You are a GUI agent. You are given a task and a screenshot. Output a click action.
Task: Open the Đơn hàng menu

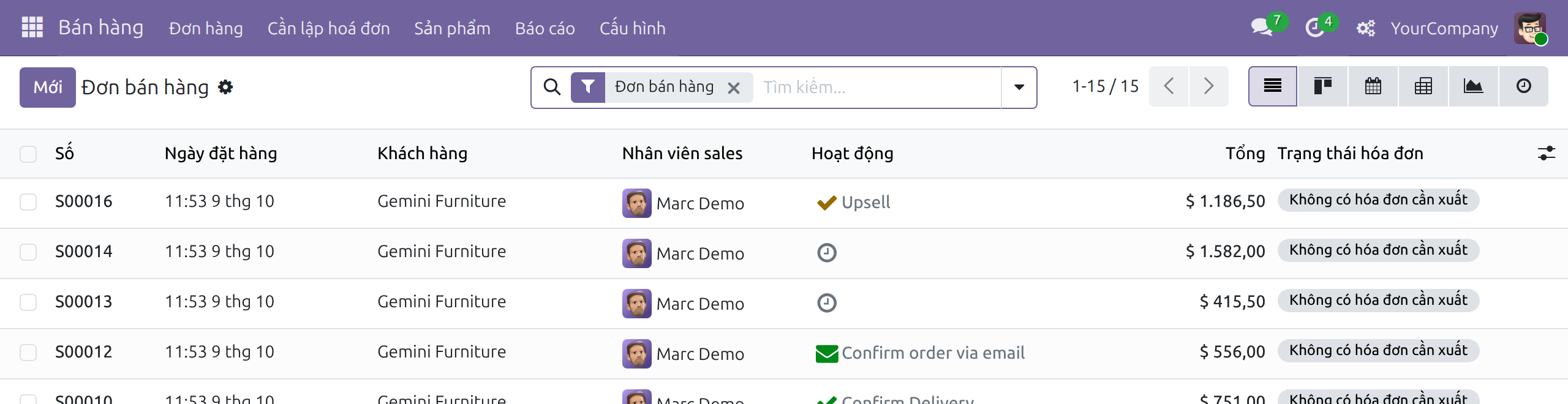point(206,28)
